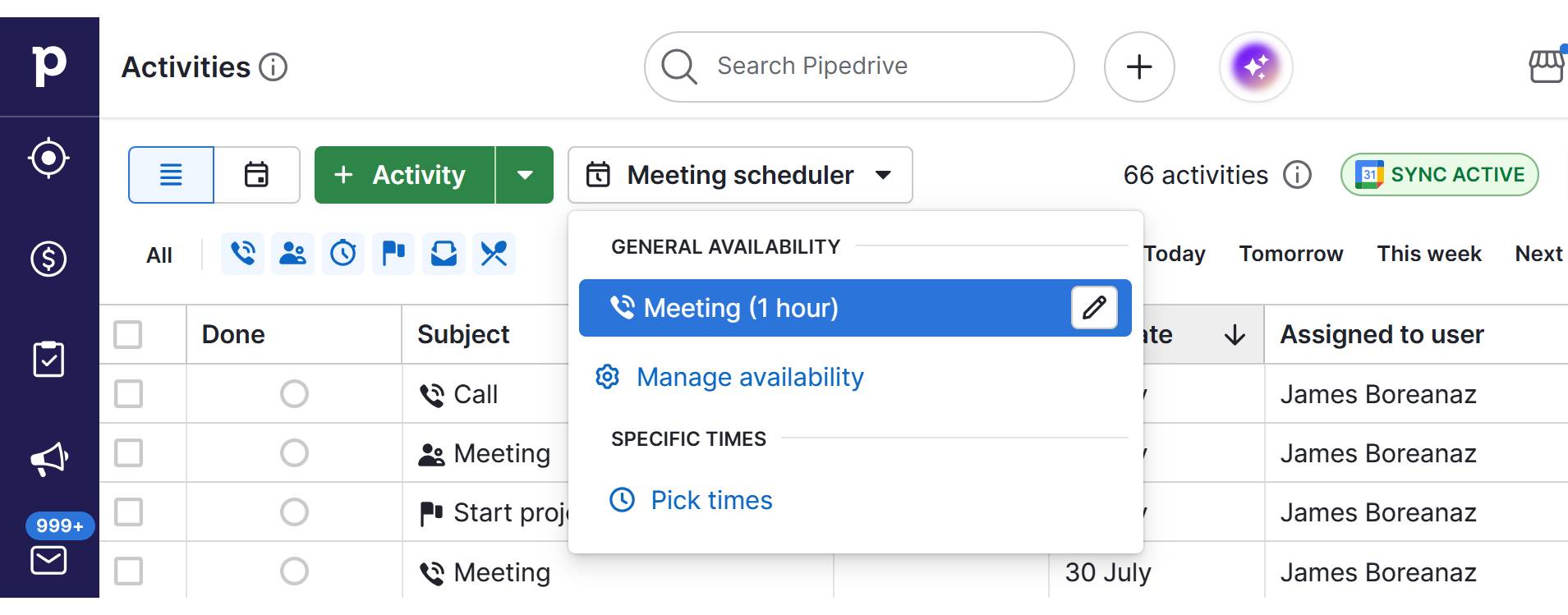Open the mail inbox sidebar icon

coord(48,560)
